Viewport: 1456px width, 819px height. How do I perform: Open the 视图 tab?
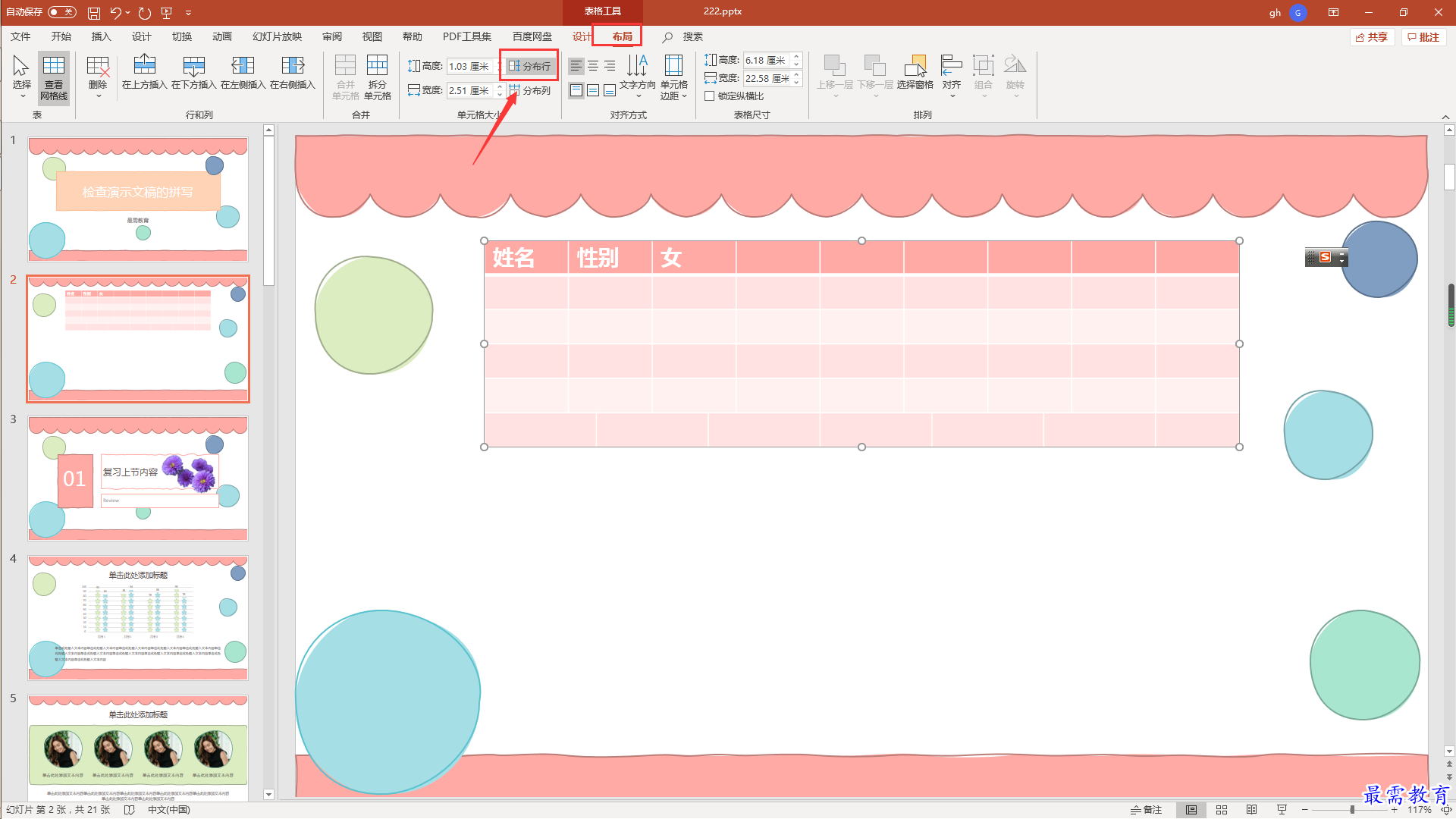pos(372,36)
